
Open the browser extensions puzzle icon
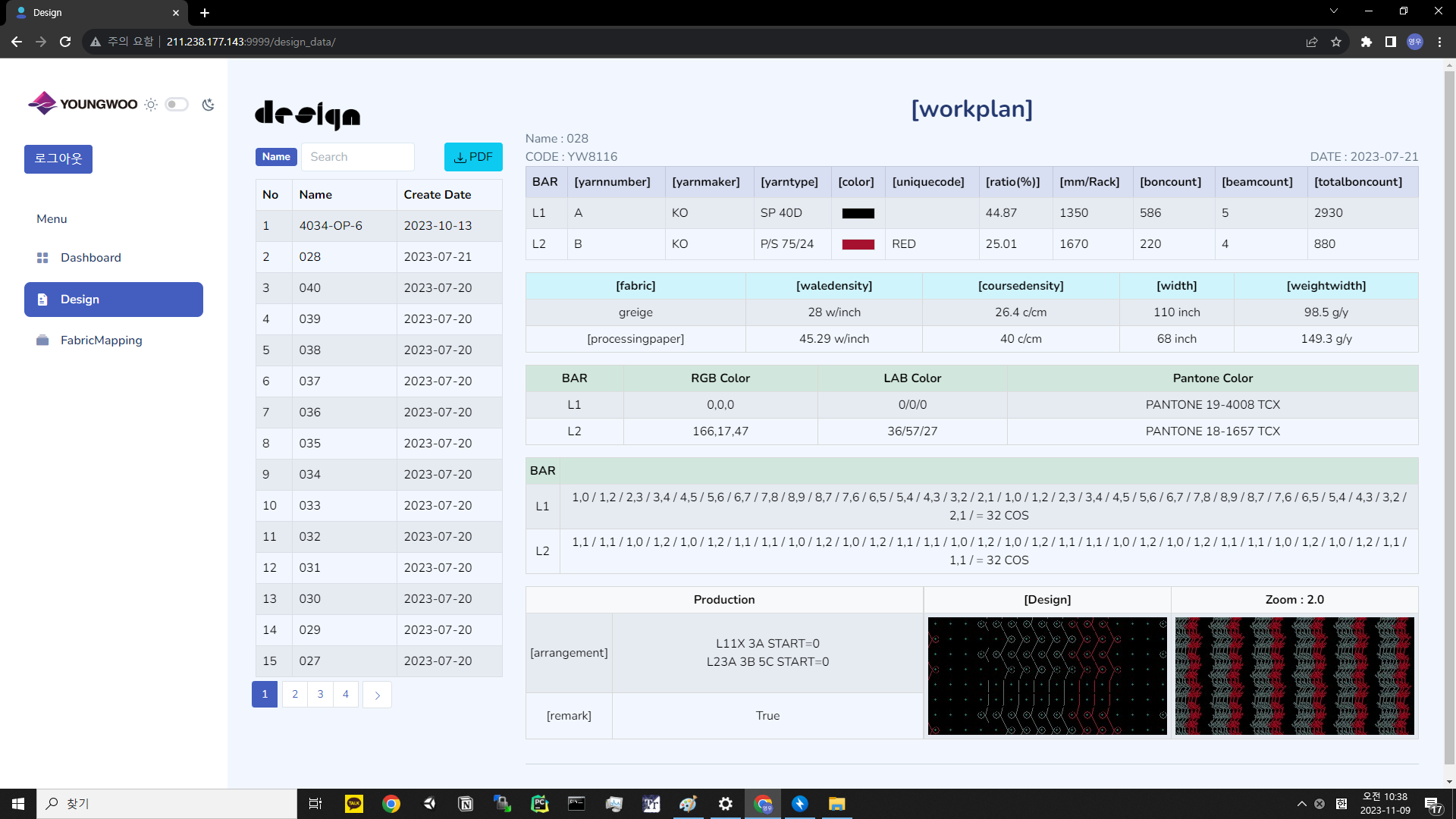[1366, 42]
